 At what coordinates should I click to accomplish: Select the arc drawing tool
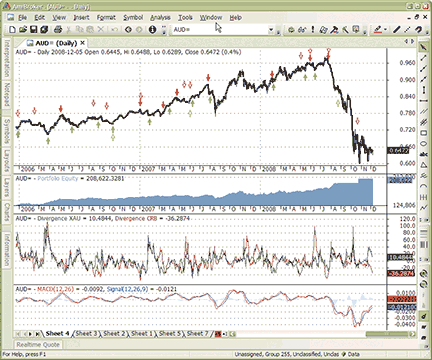[x=423, y=186]
